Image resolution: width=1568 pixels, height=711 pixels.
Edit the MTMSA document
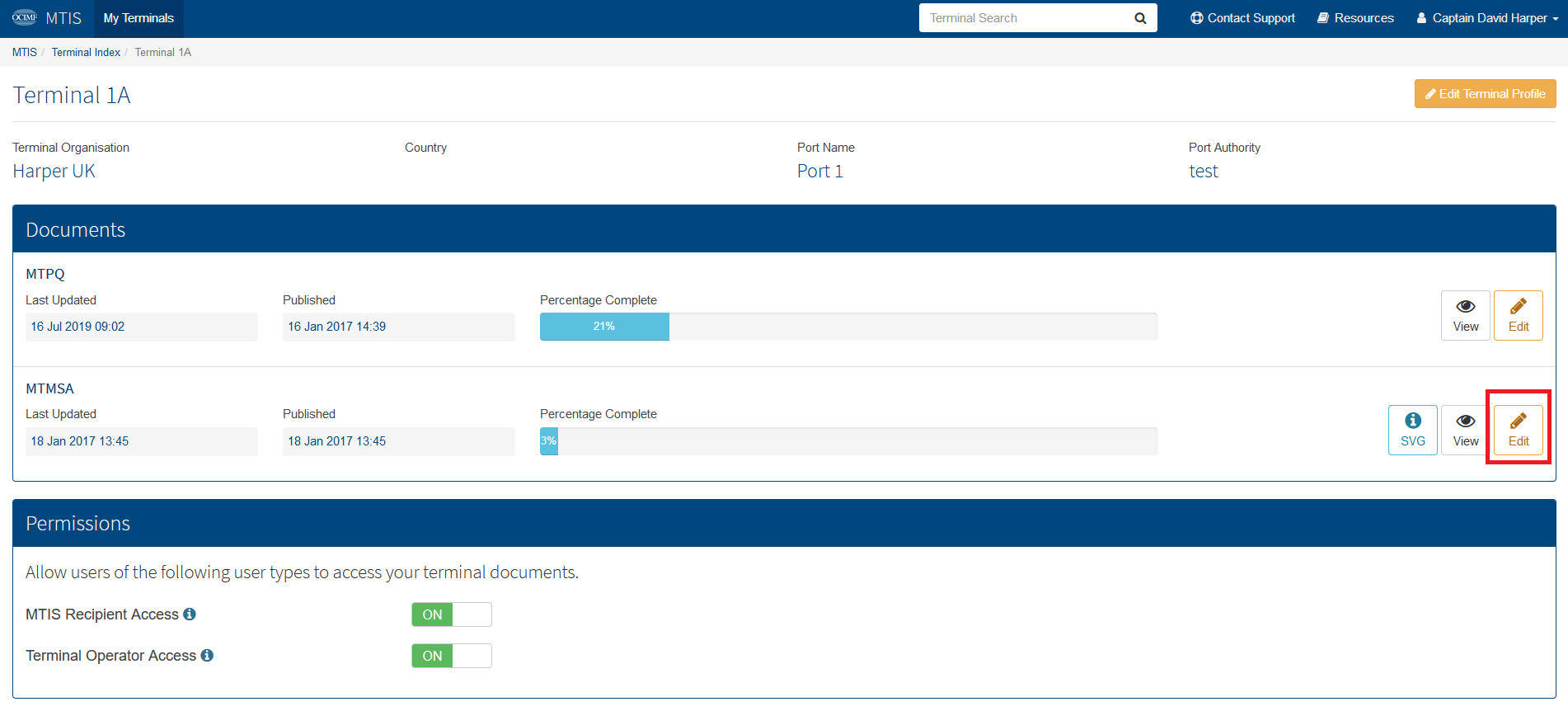(1518, 430)
